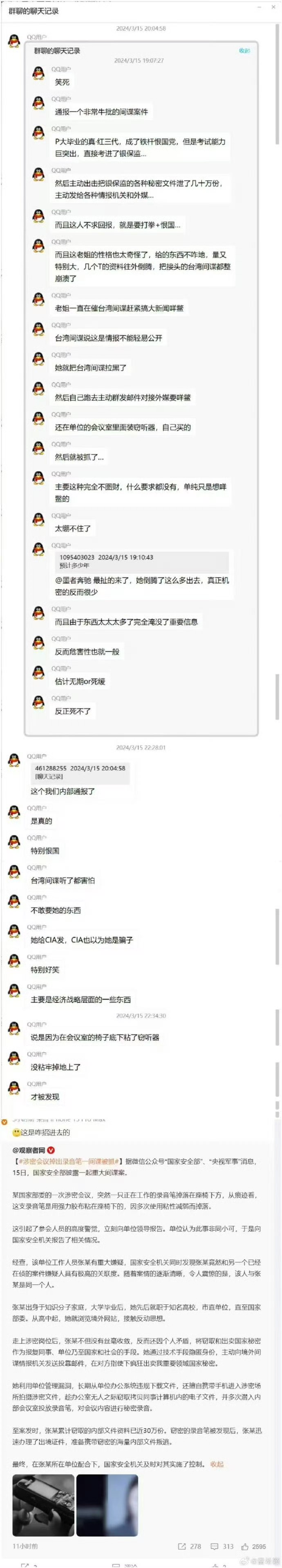Viewport: 282px width, 1568px height.
Task: Click the 群聊的聊天记录 window title
Action: click(34, 11)
